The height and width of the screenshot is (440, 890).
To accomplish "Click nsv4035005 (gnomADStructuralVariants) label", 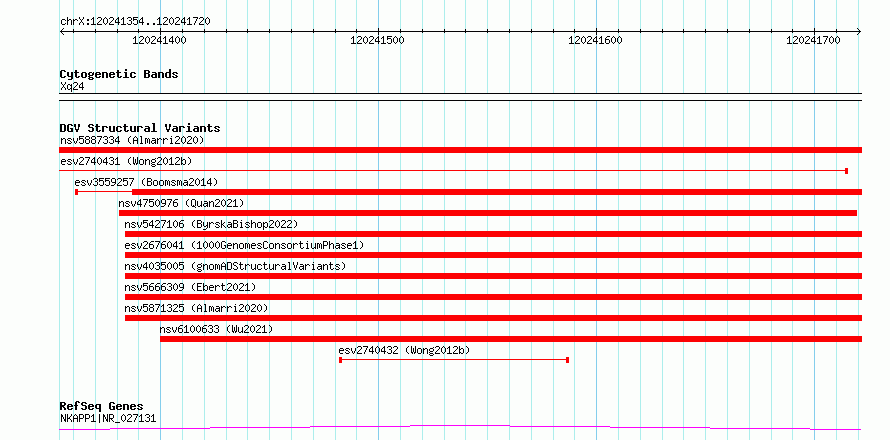I will click(x=235, y=266).
